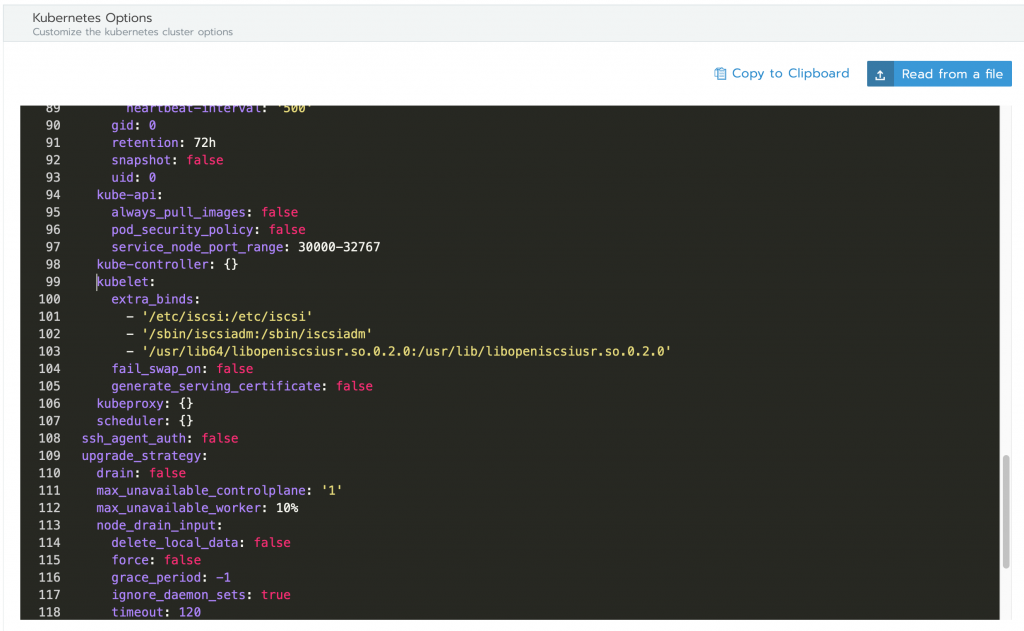Click the 'uid: 0' line
Screen dimensions: 1024x631
pyautogui.click(x=134, y=178)
